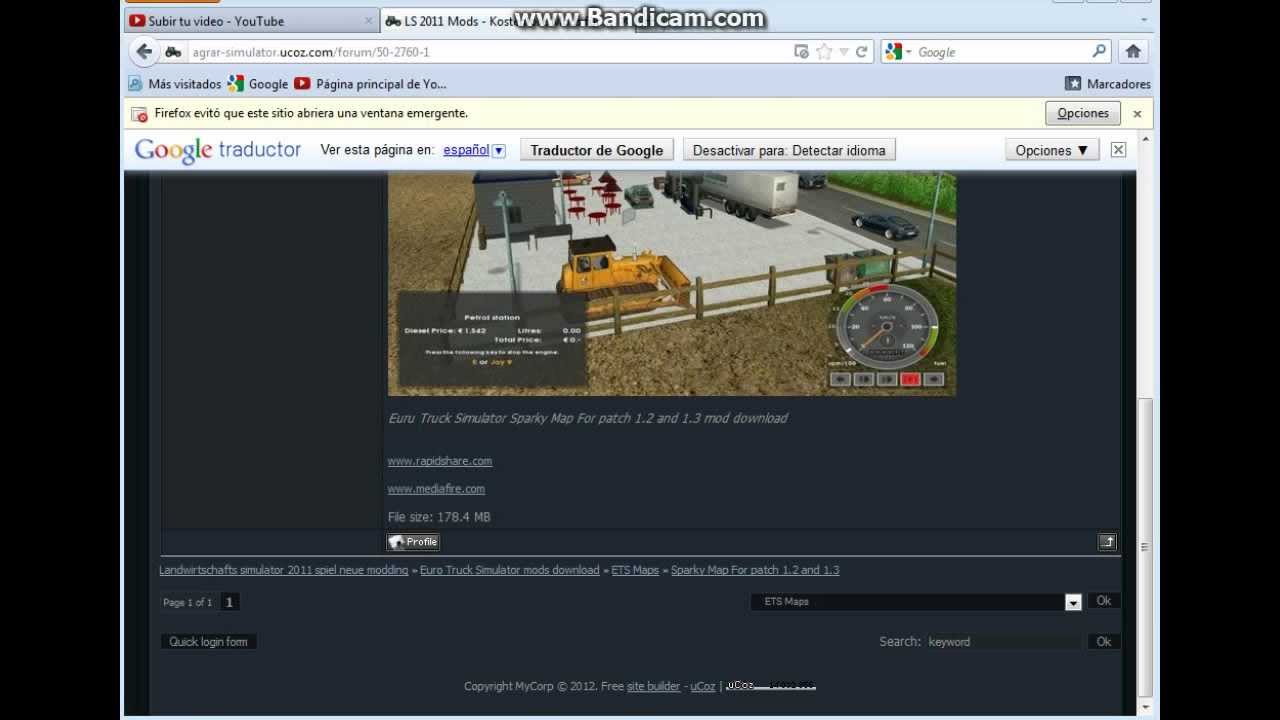1280x720 pixels.
Task: Close the 'Subir tu video - YouTube' tab
Action: pos(368,20)
